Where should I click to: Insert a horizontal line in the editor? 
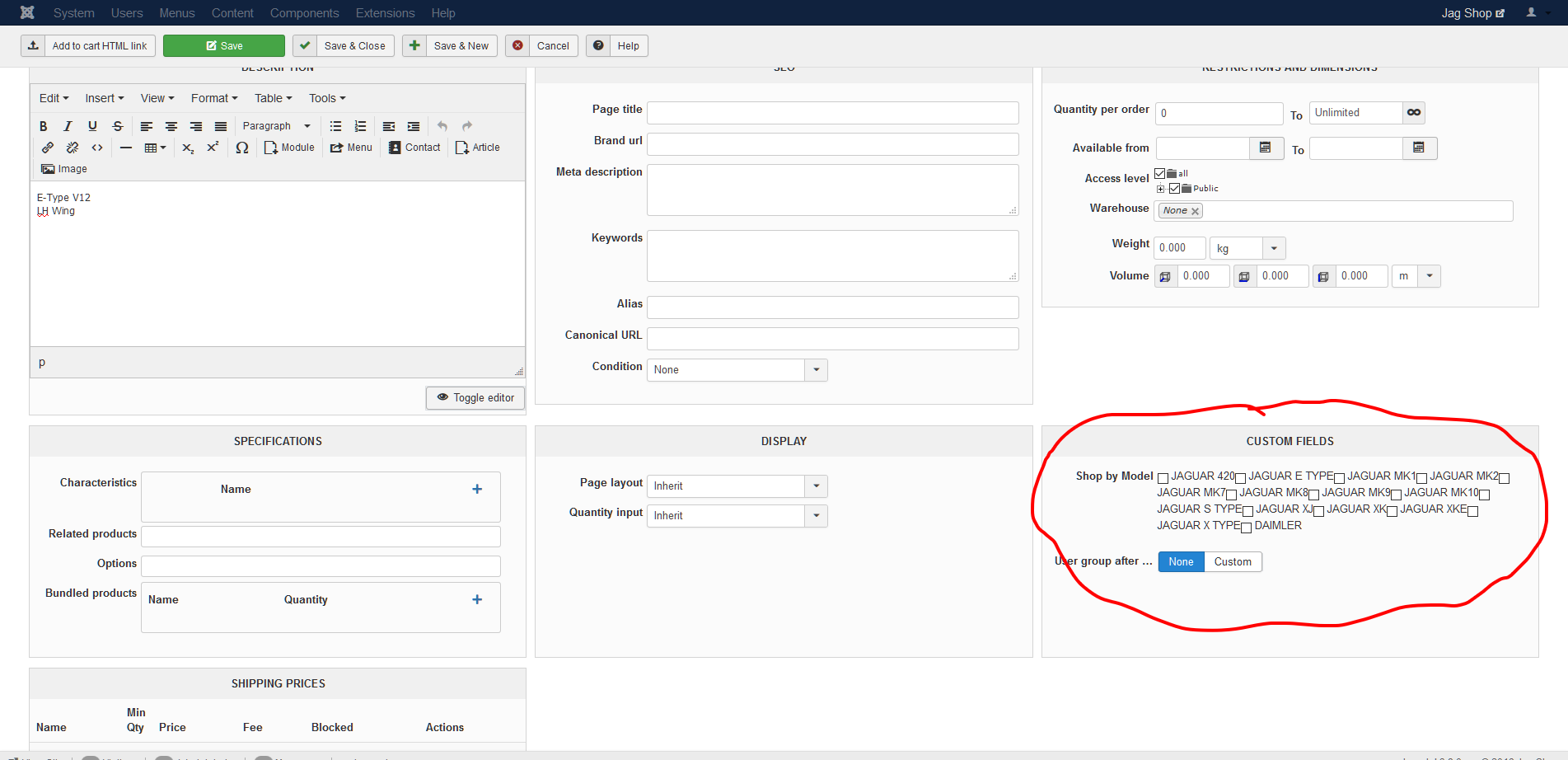point(126,148)
